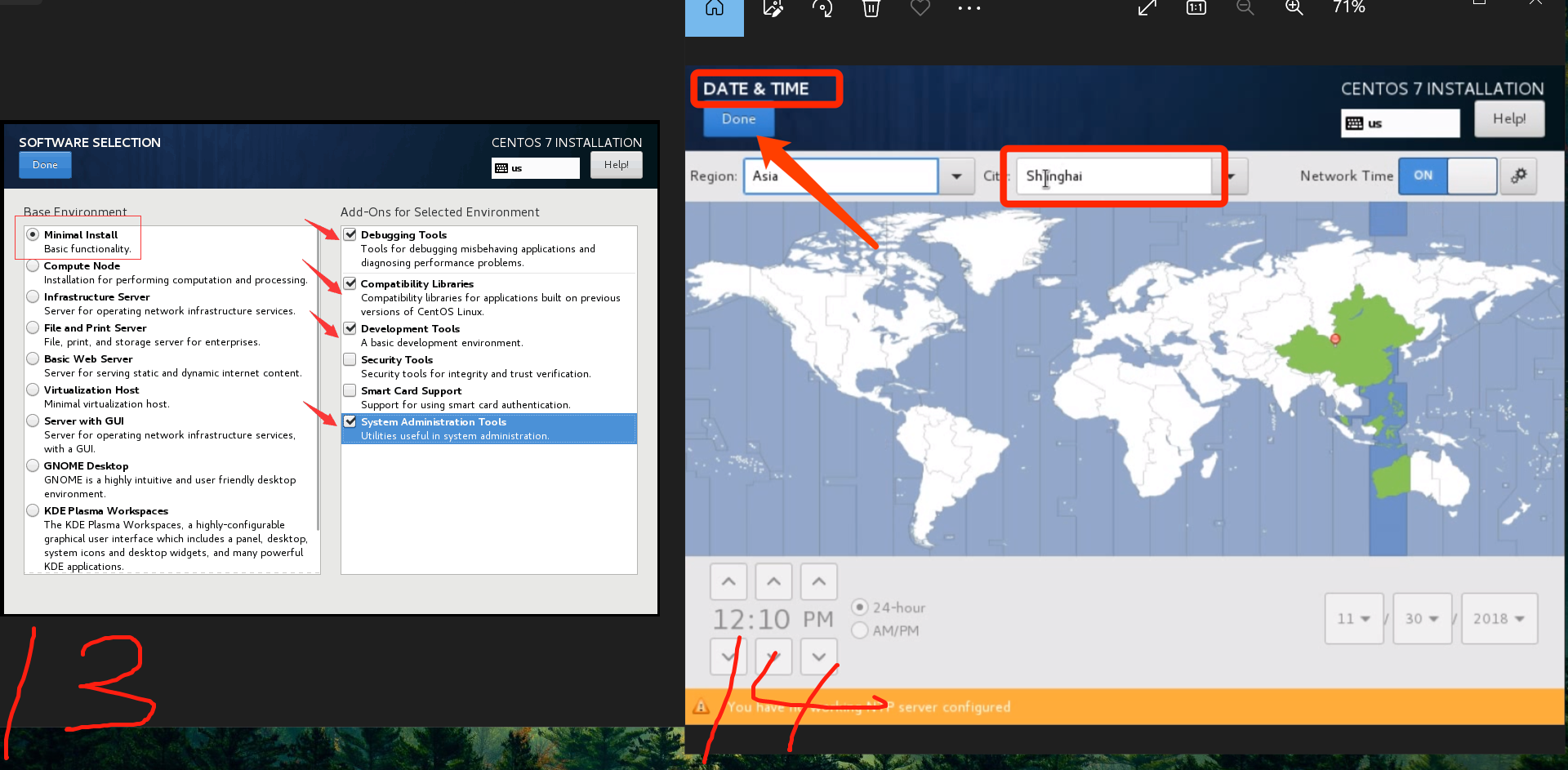Click the 'Add-Ons for Selected Environment' heading
Screen dimensions: 1568x770
point(440,212)
